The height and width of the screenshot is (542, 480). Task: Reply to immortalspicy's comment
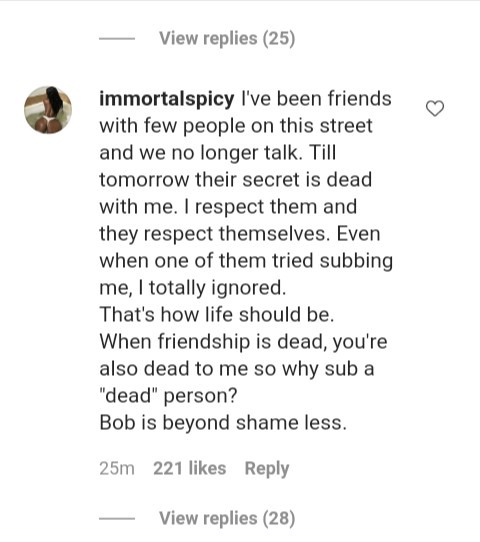pos(267,469)
